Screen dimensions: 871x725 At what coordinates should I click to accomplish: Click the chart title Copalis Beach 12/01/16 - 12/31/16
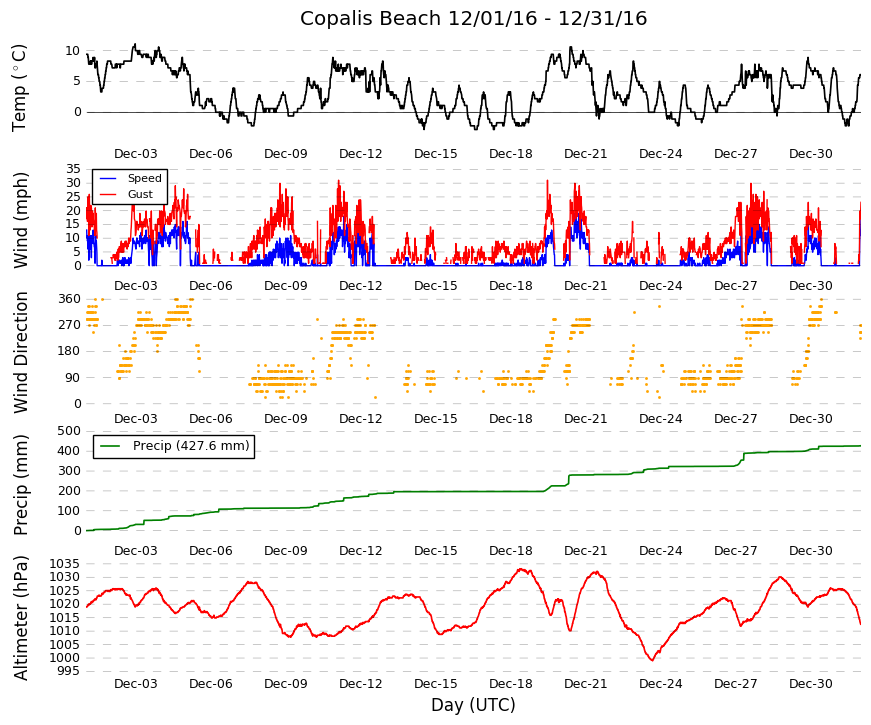[473, 18]
